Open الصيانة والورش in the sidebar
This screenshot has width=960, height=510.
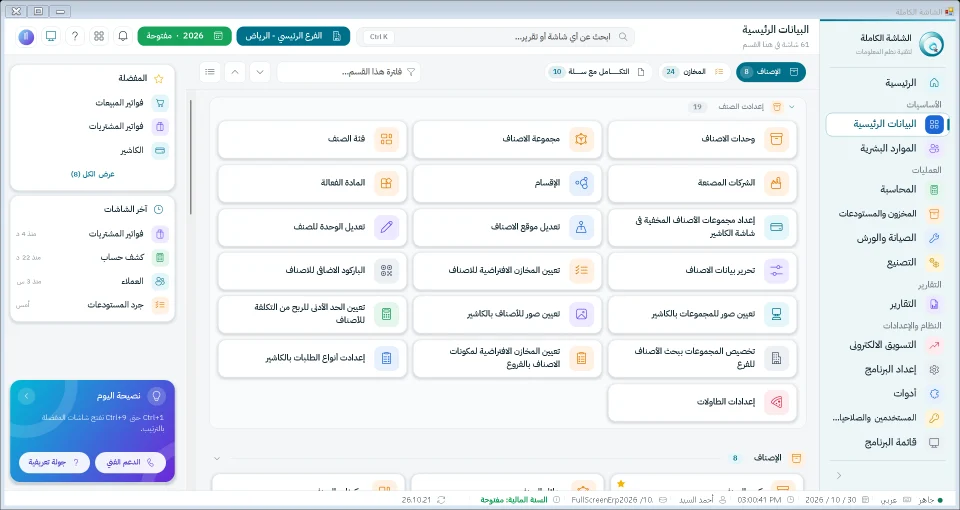pyautogui.click(x=888, y=238)
